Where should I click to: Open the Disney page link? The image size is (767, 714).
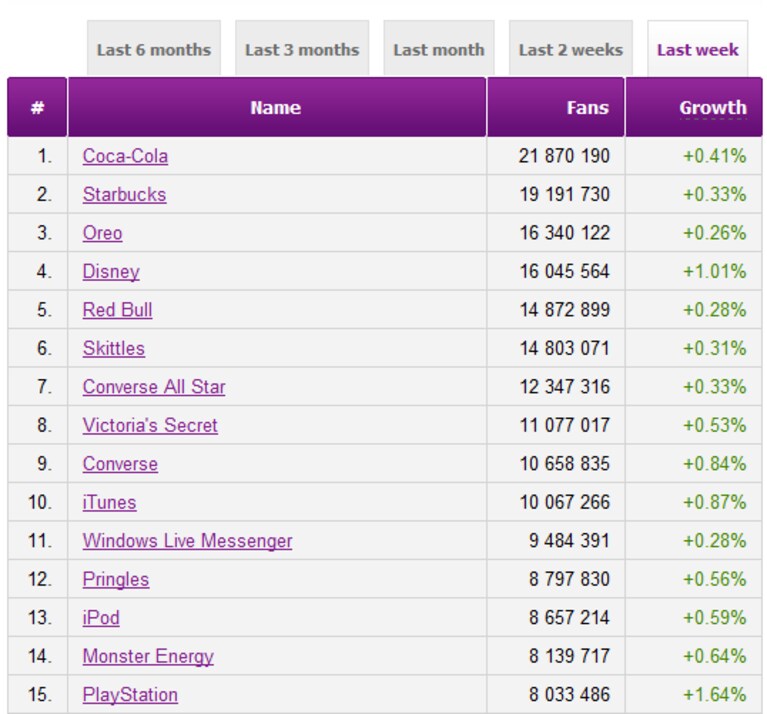click(111, 271)
